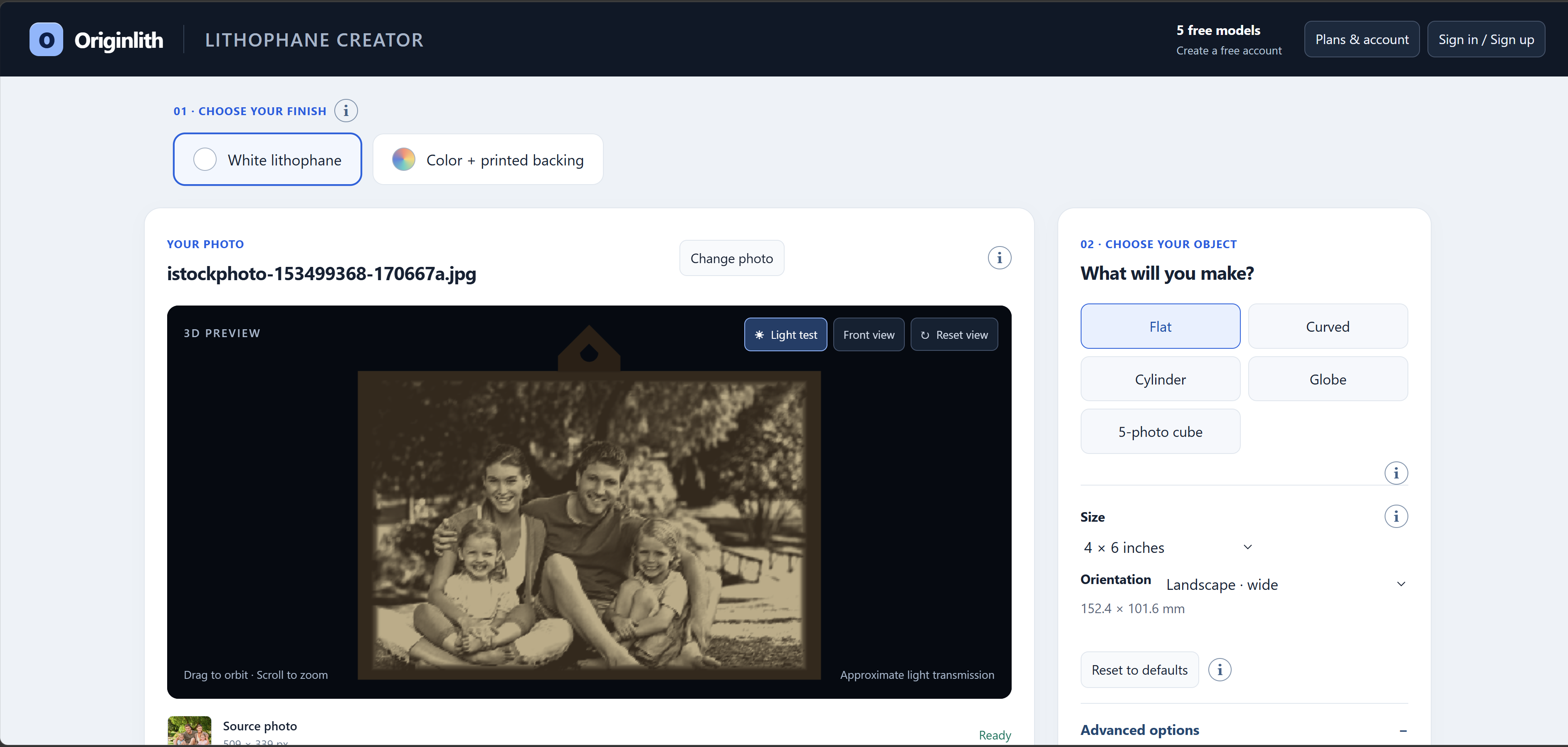The height and width of the screenshot is (747, 1568).
Task: Select Color + printed backing finish
Action: [488, 159]
